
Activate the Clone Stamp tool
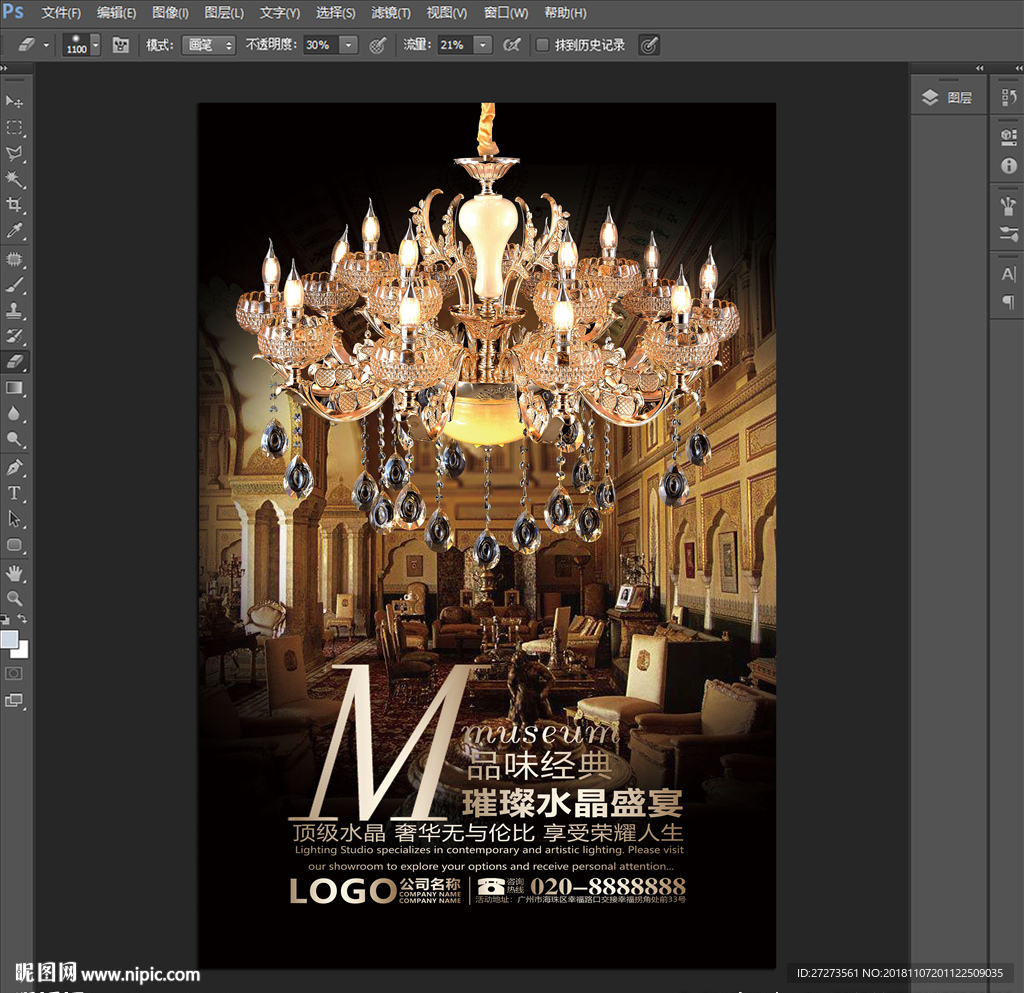[x=15, y=310]
